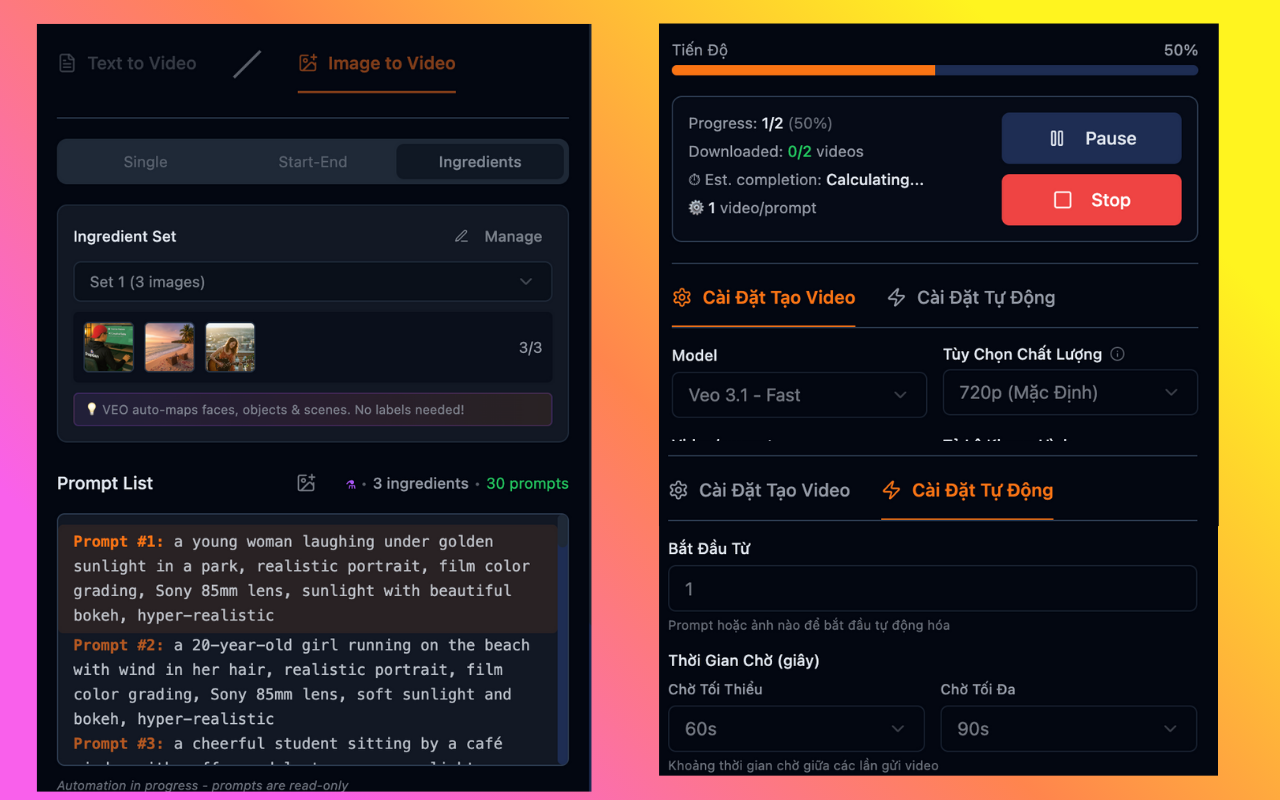Image resolution: width=1280 pixels, height=800 pixels.
Task: Click the image icon in the Image to Video tab
Action: point(308,63)
